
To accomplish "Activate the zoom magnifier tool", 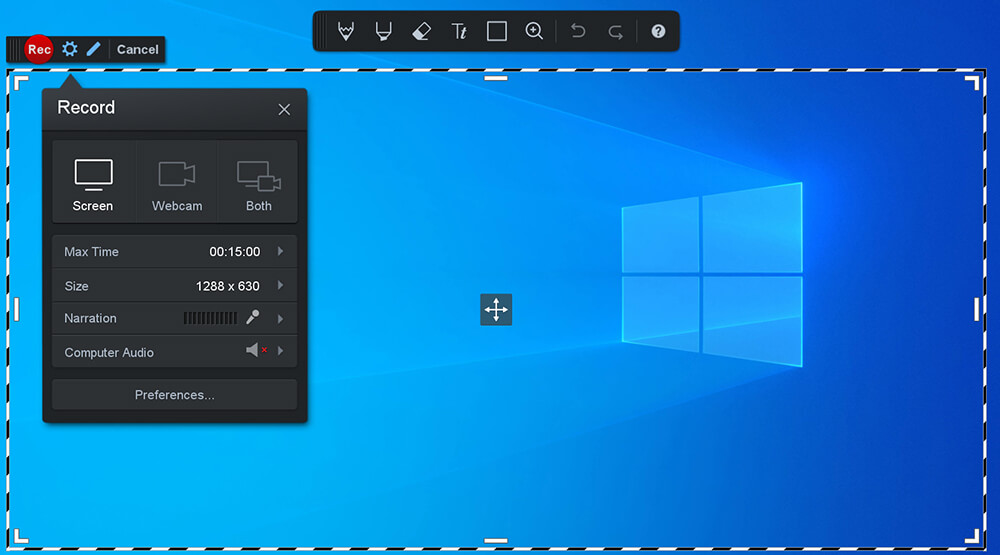I will (x=534, y=31).
